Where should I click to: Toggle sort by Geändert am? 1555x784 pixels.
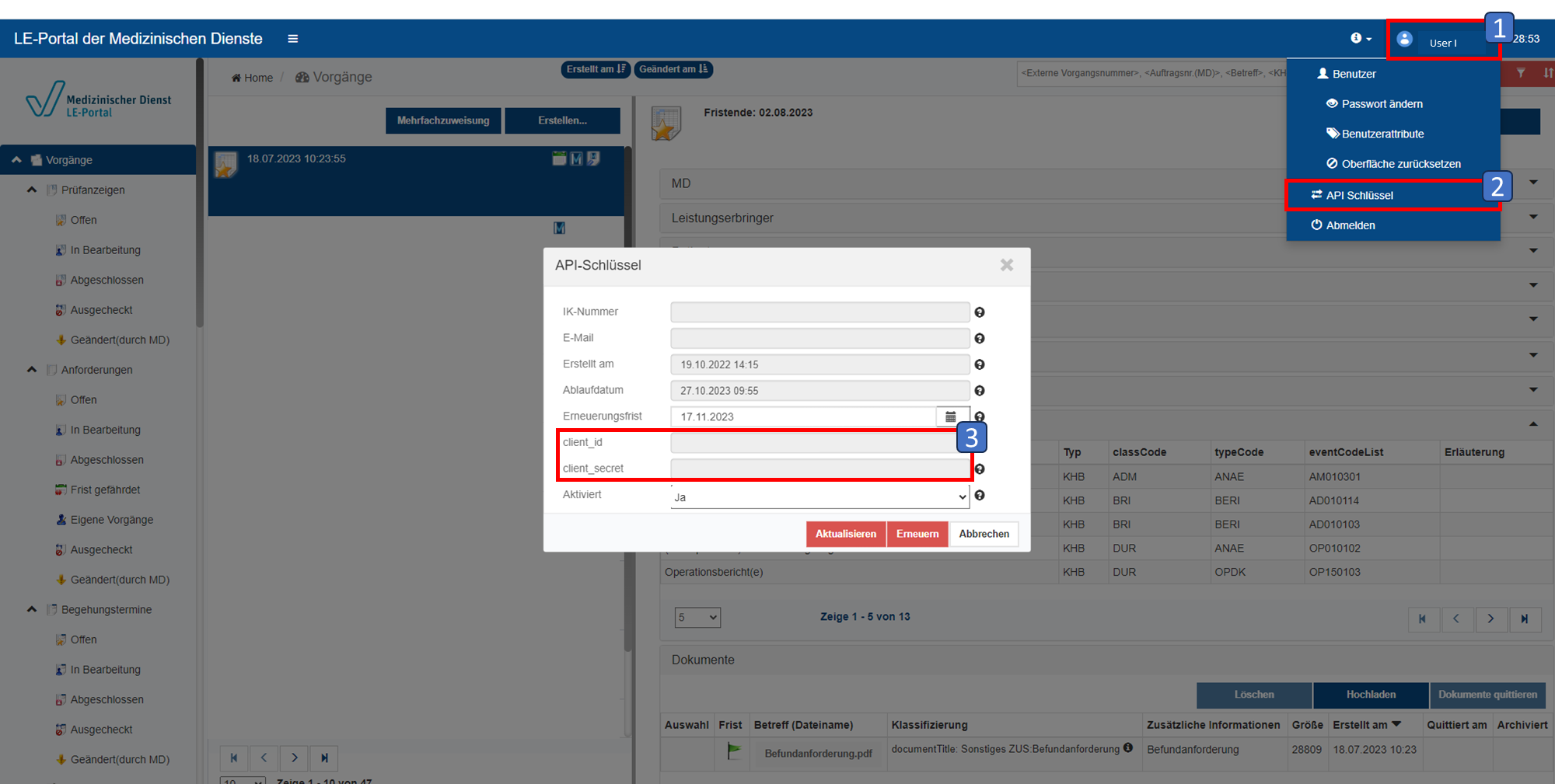coord(673,69)
